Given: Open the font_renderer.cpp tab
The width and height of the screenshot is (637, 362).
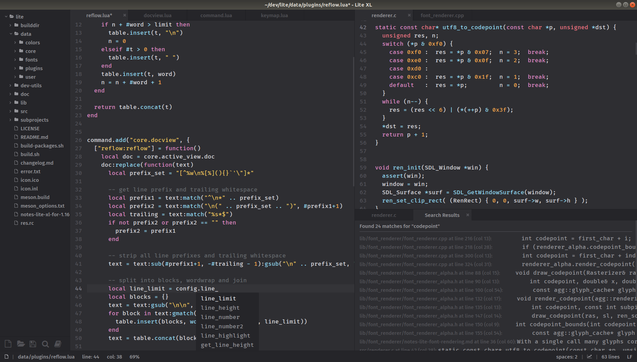Looking at the screenshot, I should tap(442, 15).
